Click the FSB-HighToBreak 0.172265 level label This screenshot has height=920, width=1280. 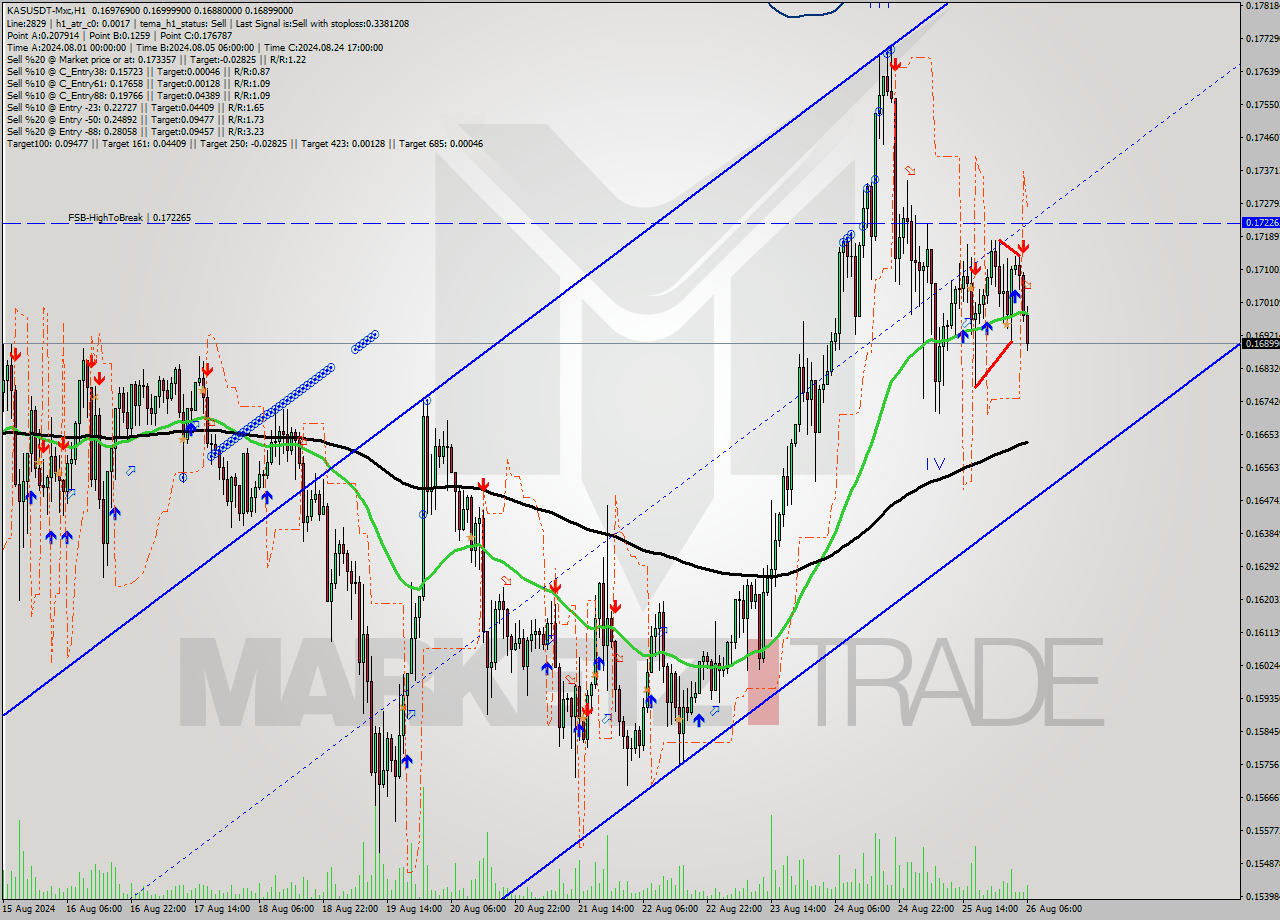pyautogui.click(x=129, y=217)
